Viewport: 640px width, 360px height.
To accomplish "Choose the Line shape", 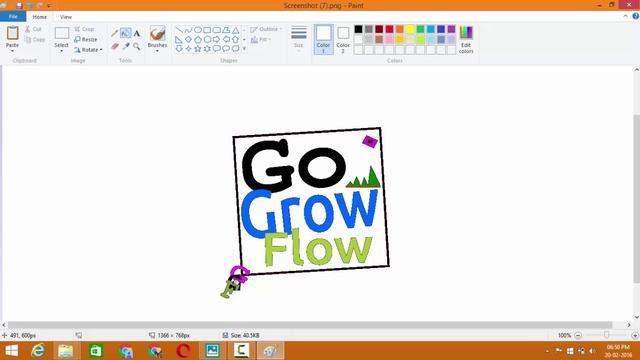I will (179, 30).
